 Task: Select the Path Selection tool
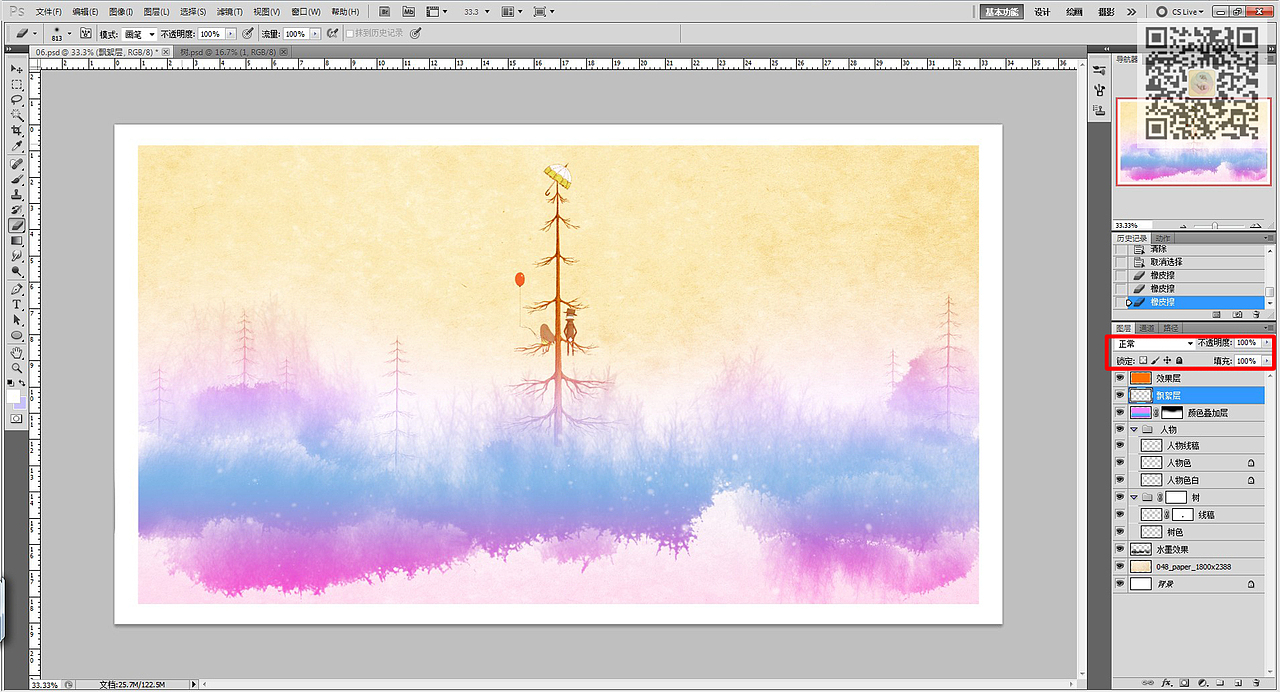pos(17,319)
